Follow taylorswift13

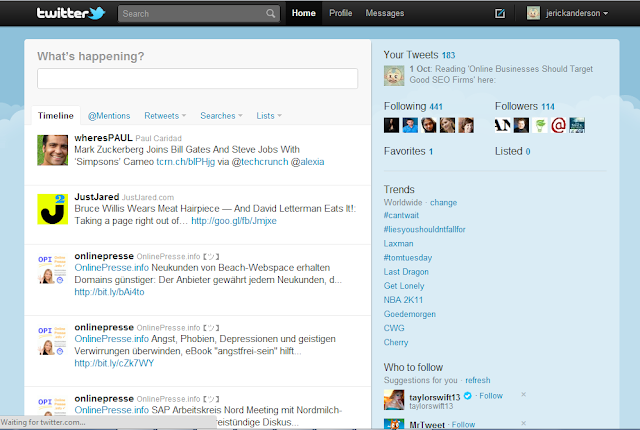(491, 396)
